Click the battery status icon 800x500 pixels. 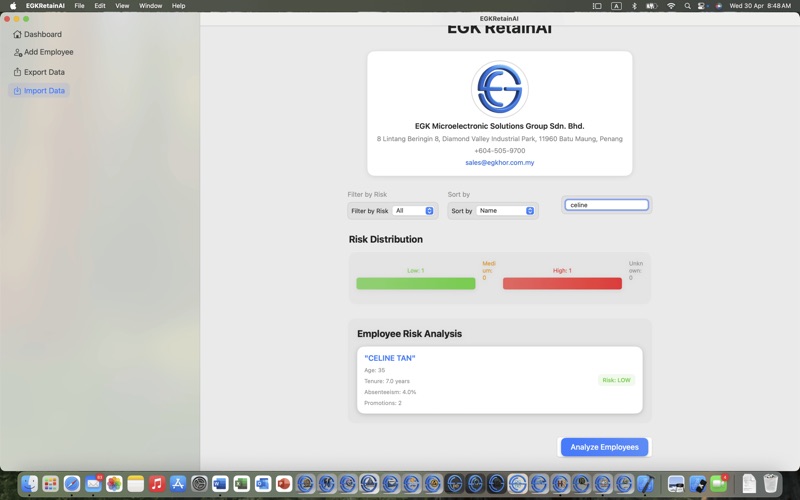pos(652,6)
